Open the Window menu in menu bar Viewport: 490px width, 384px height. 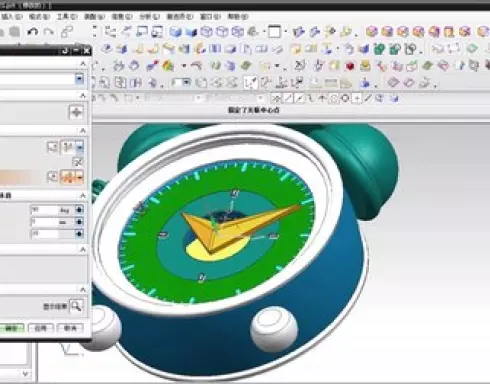point(210,16)
